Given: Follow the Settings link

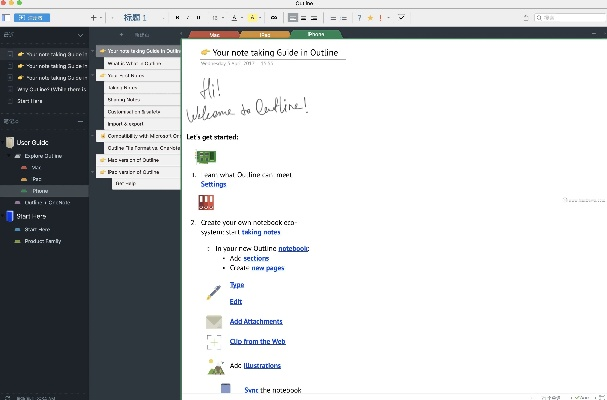Looking at the screenshot, I should (213, 184).
